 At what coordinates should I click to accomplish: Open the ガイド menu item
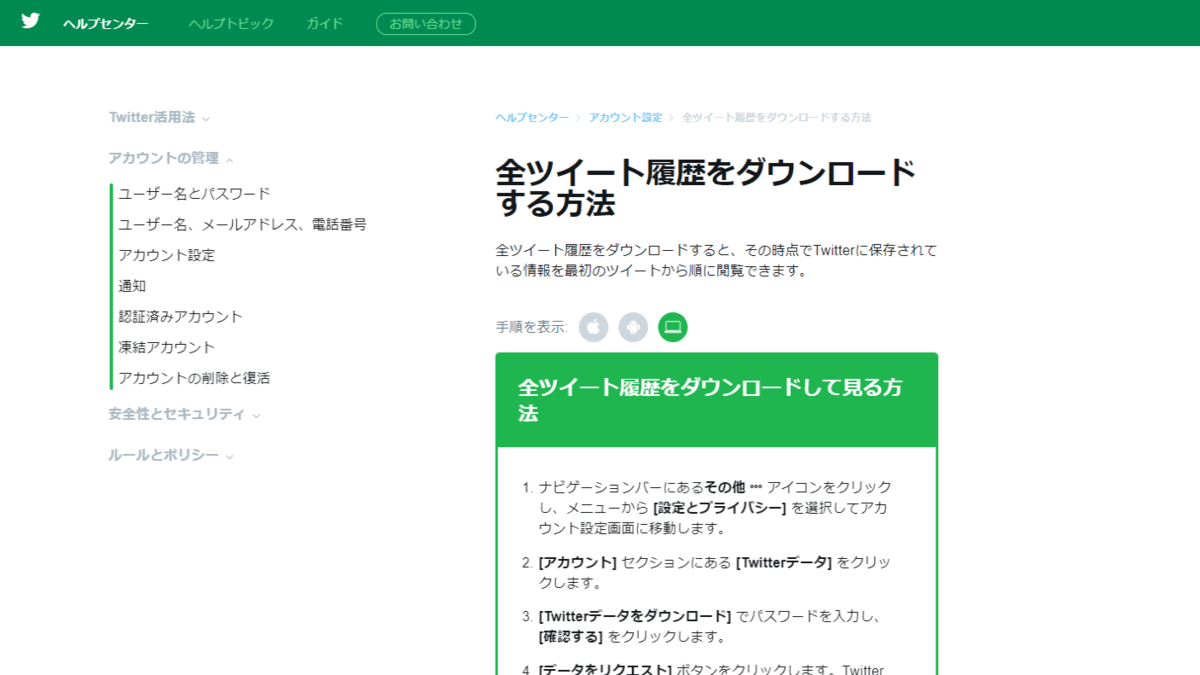pos(323,24)
